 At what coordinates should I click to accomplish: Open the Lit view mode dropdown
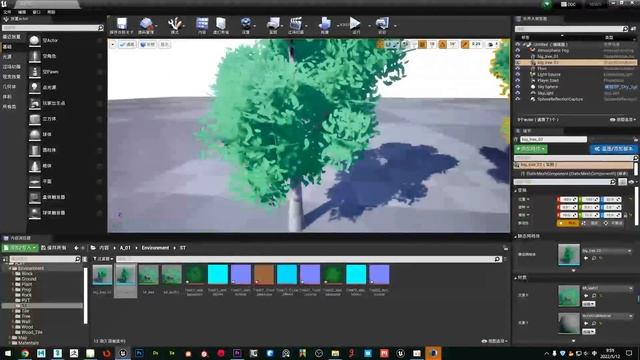point(148,44)
